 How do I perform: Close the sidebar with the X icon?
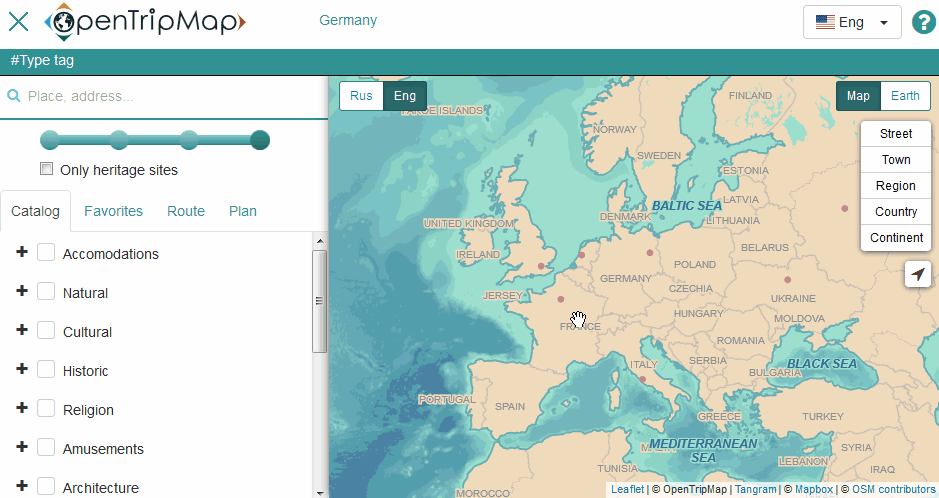coord(18,21)
